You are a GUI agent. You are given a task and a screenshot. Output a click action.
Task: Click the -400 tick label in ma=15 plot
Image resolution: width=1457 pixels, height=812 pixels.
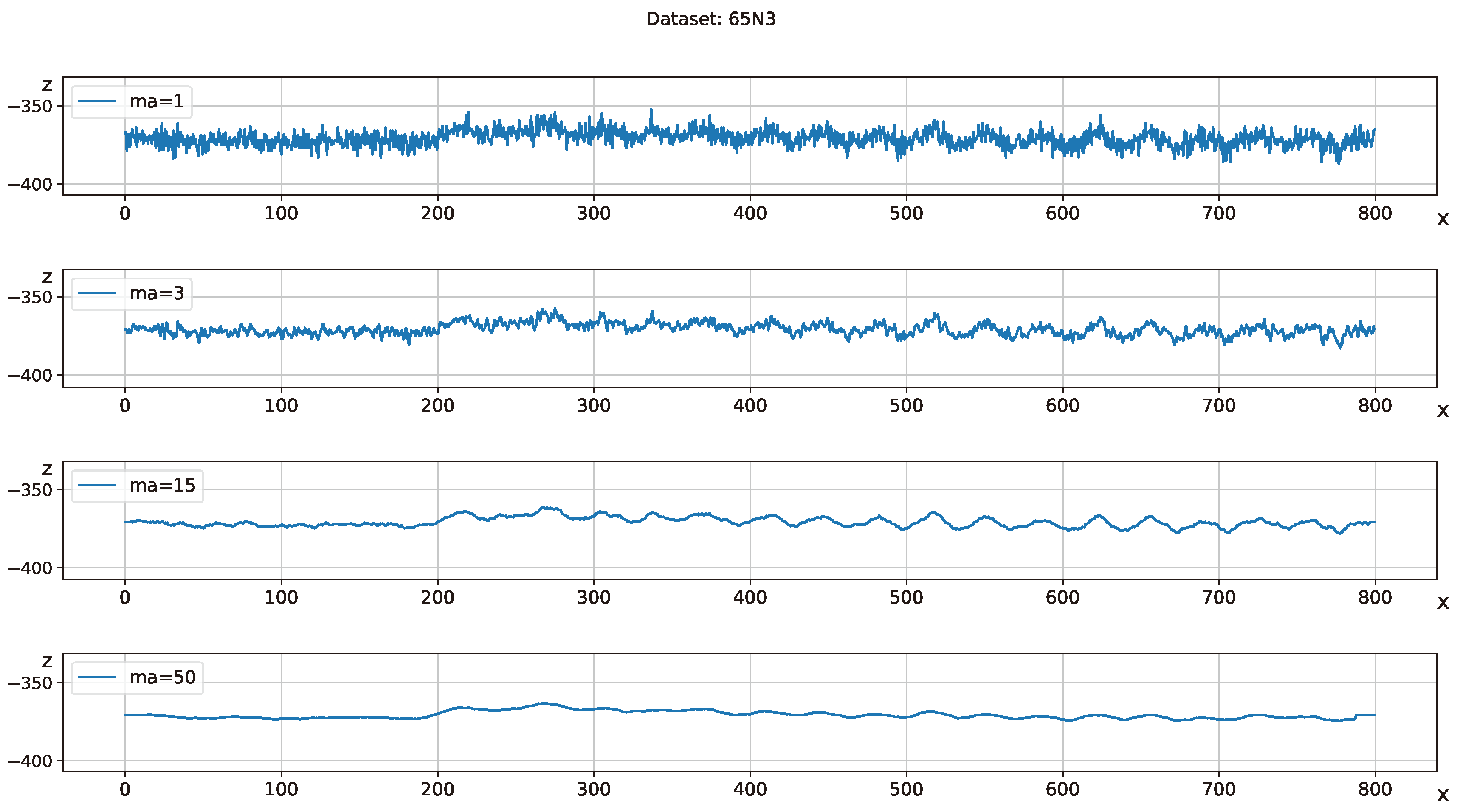tap(30, 568)
